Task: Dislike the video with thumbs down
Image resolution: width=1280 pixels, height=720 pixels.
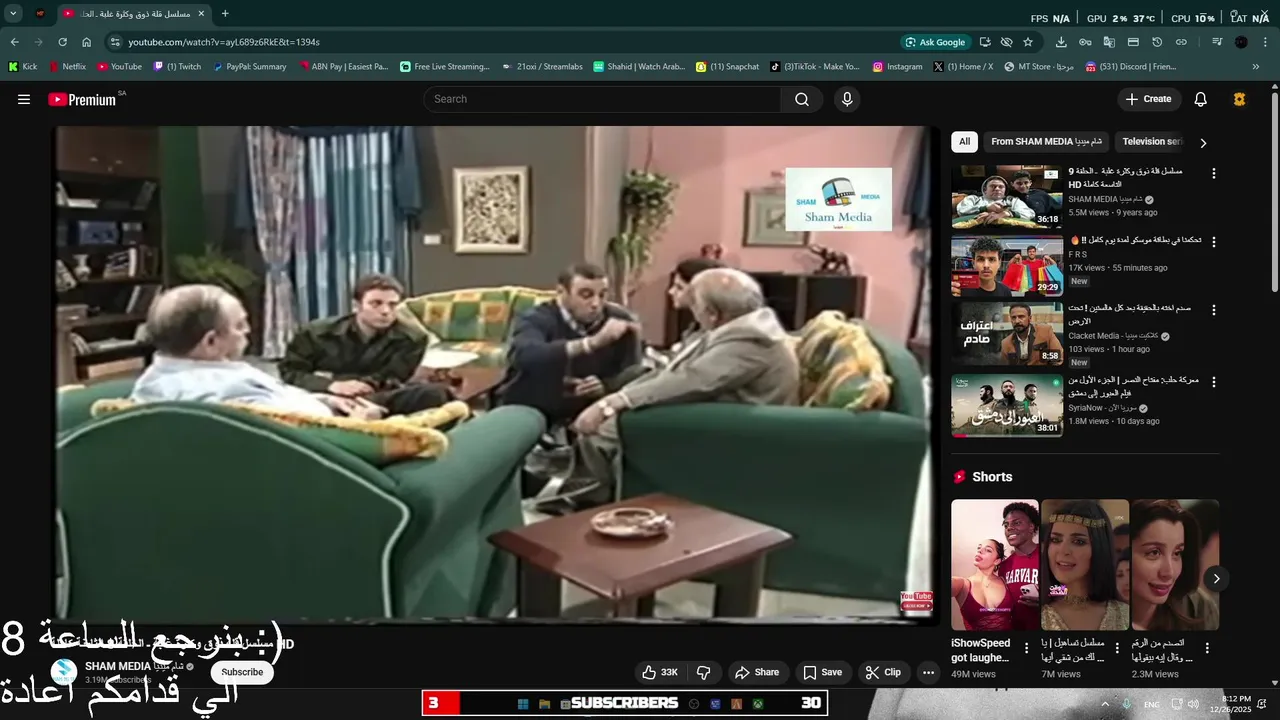Action: pos(704,673)
